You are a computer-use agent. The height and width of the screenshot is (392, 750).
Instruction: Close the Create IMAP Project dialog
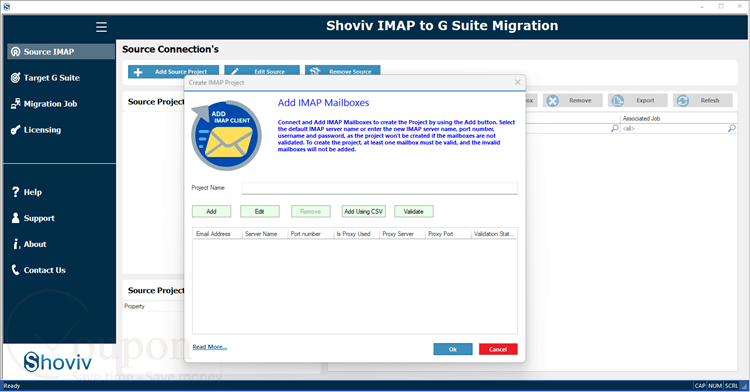click(x=518, y=82)
